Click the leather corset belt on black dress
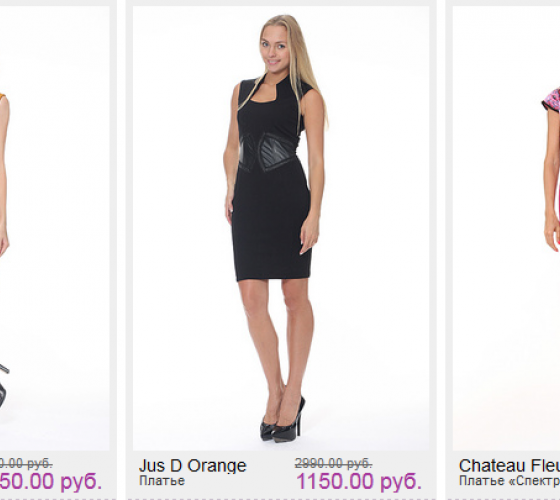Image resolution: width=560 pixels, height=500 pixels. click(268, 152)
